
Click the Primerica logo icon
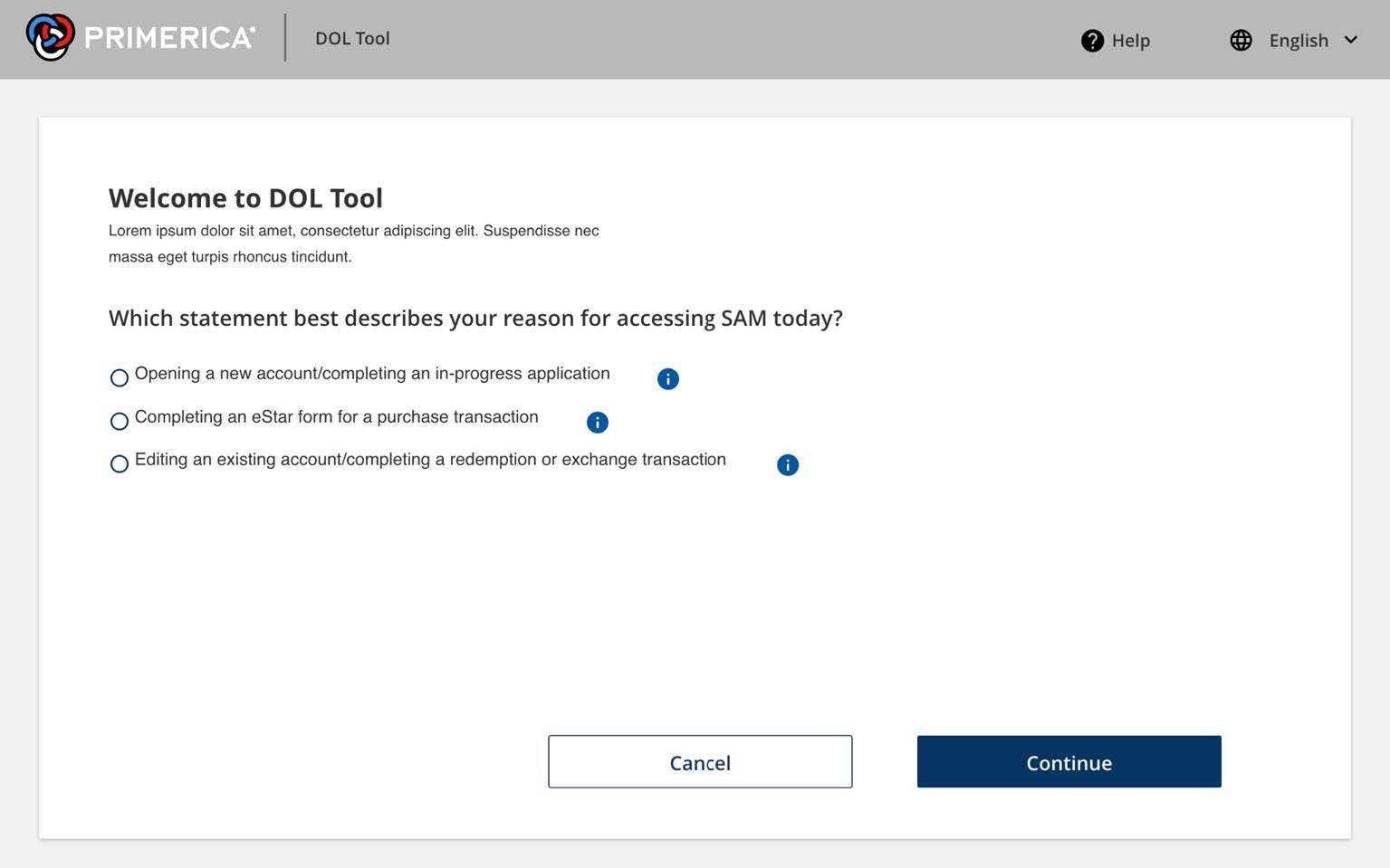coord(50,37)
